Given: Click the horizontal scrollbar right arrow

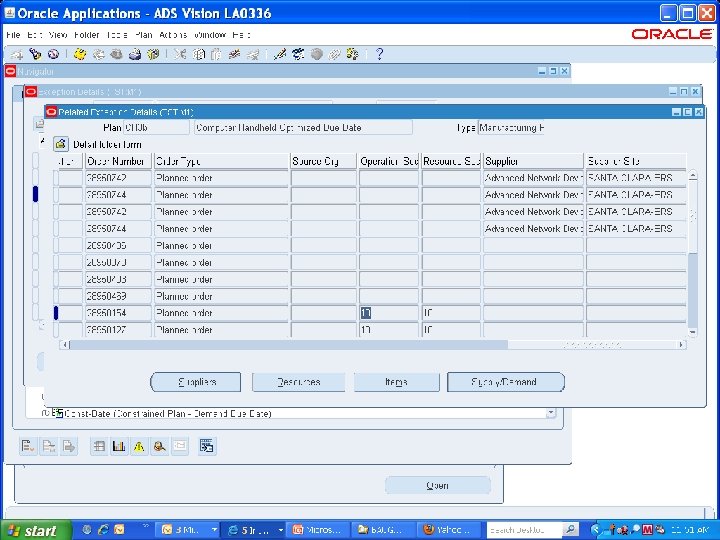Looking at the screenshot, I should [681, 344].
